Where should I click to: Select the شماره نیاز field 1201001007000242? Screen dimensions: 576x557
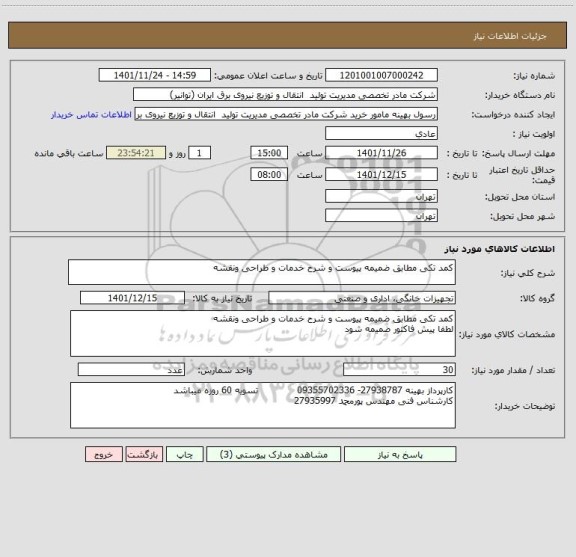point(381,75)
